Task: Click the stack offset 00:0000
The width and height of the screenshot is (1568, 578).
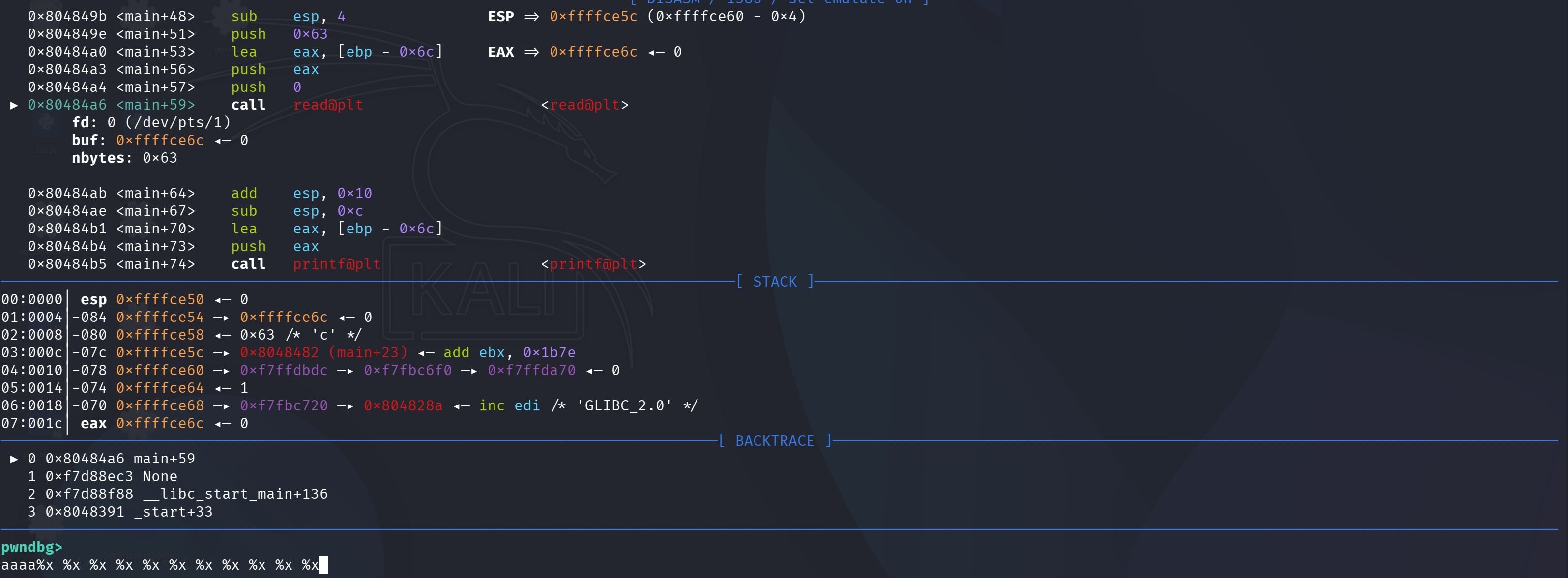Action: (31, 299)
